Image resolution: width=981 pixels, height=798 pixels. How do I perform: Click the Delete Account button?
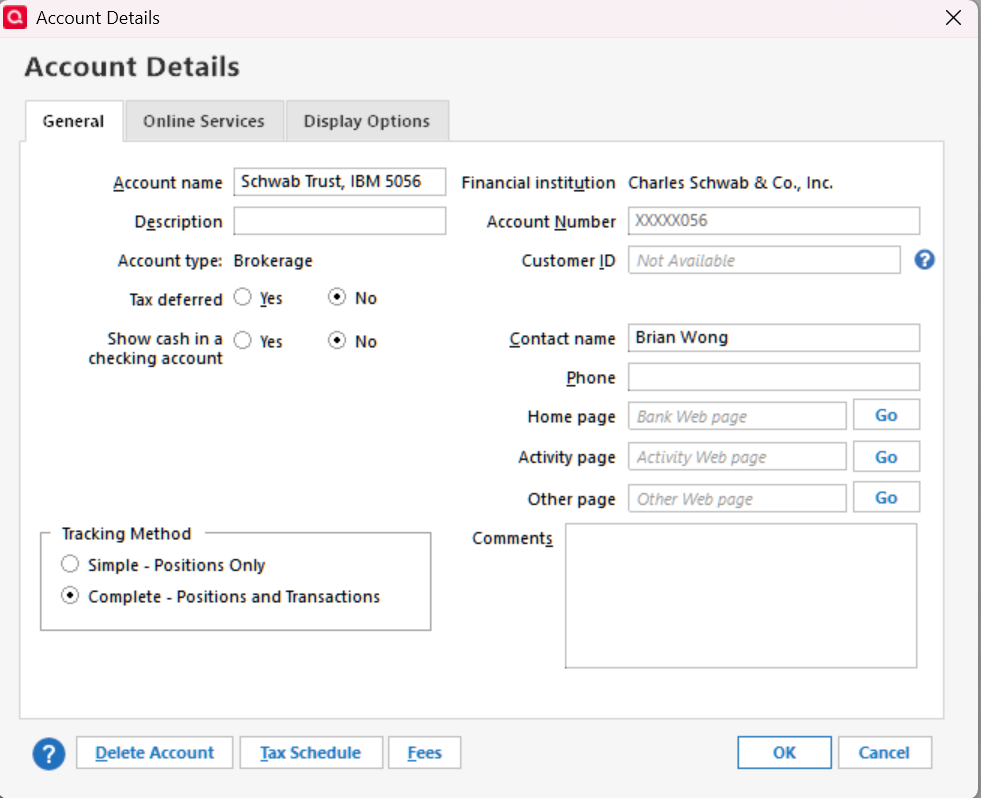[x=155, y=752]
